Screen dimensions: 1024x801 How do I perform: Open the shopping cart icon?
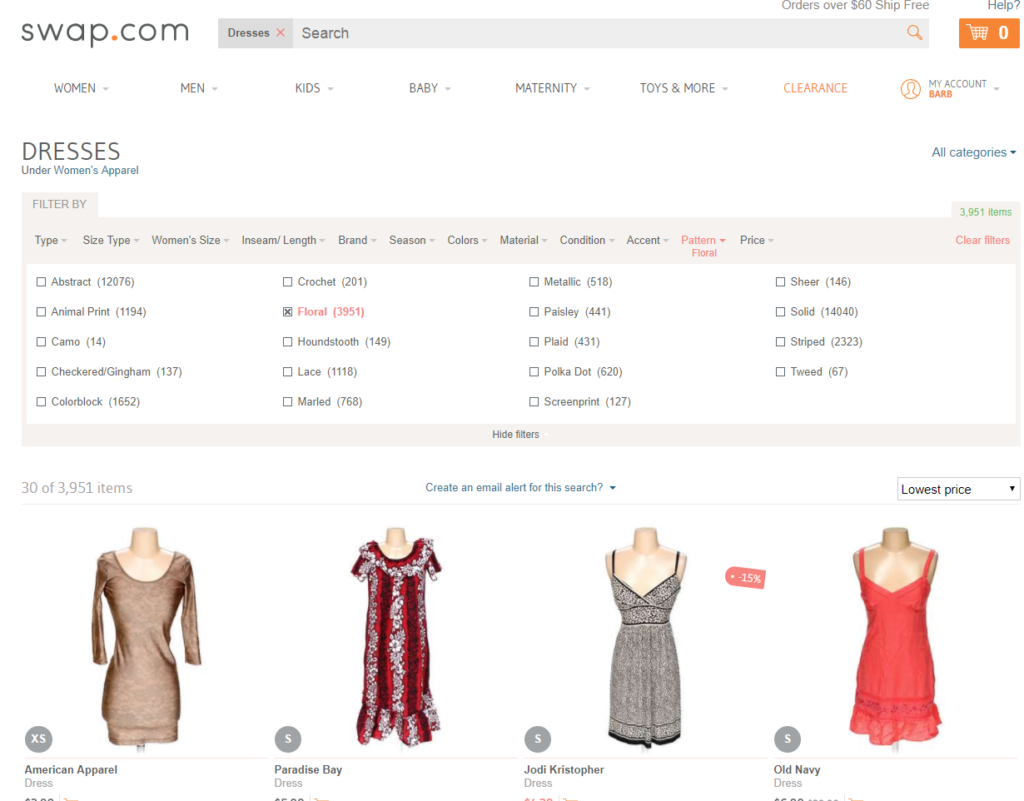pyautogui.click(x=989, y=33)
